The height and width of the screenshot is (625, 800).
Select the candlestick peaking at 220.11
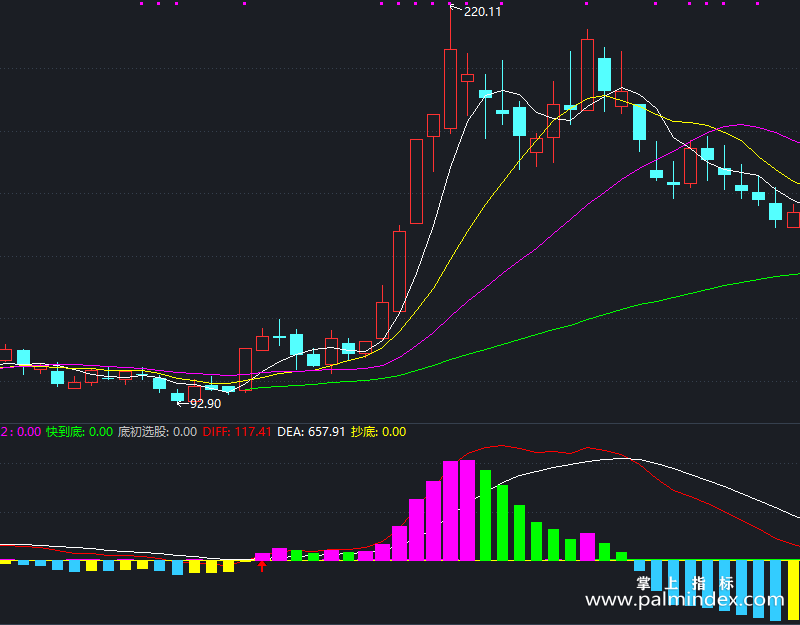(451, 89)
